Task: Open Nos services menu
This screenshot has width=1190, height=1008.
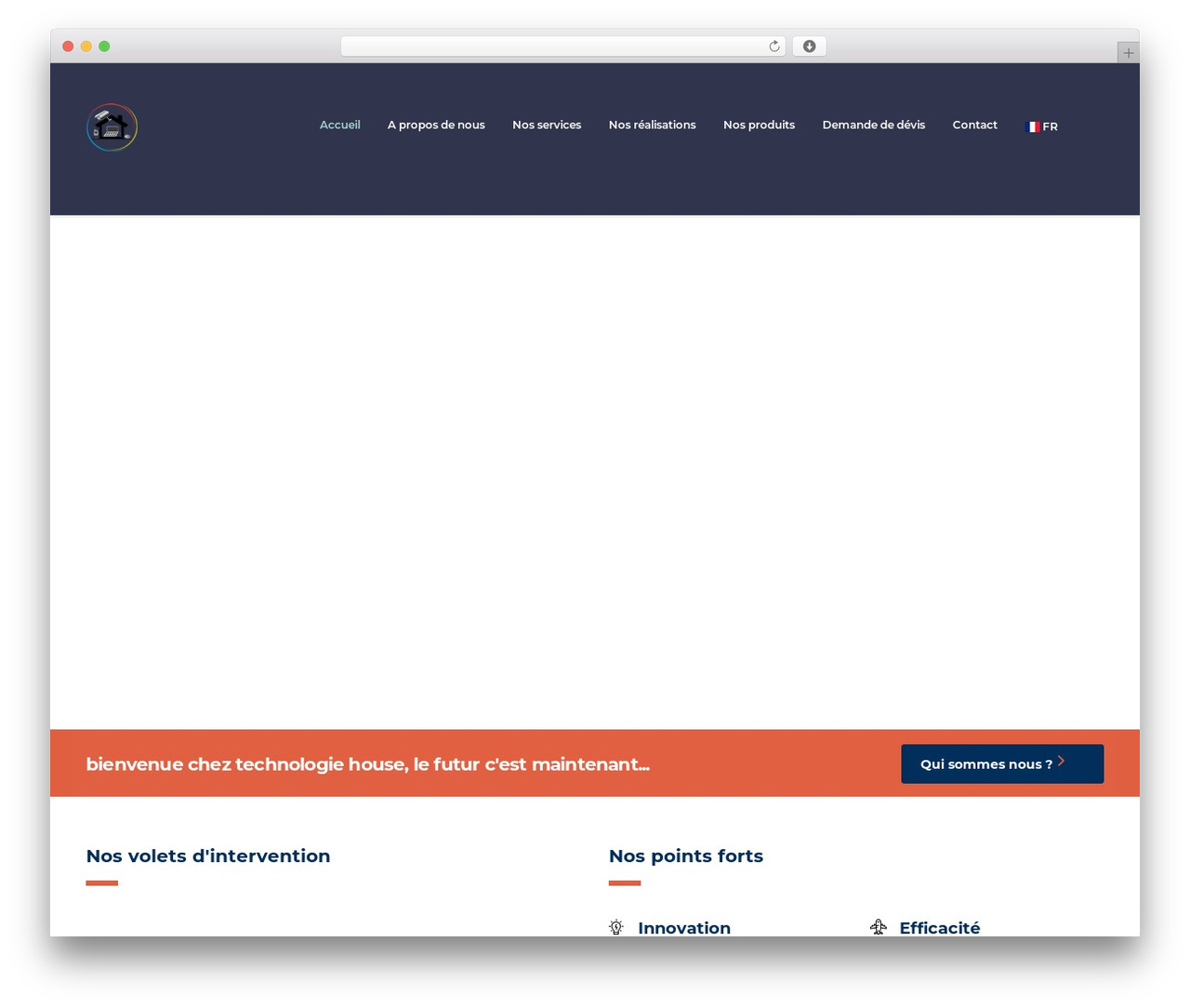Action: 547,125
